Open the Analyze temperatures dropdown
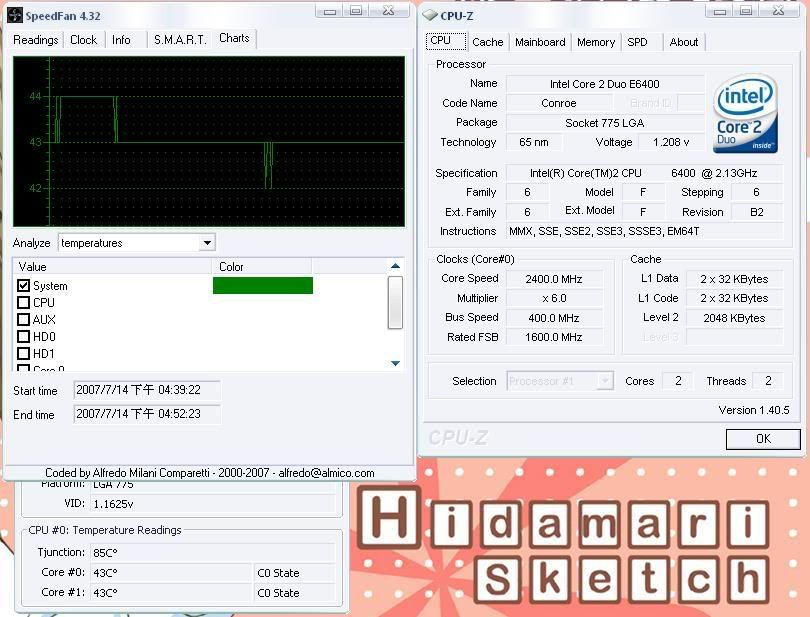Image resolution: width=810 pixels, height=617 pixels. click(x=207, y=242)
